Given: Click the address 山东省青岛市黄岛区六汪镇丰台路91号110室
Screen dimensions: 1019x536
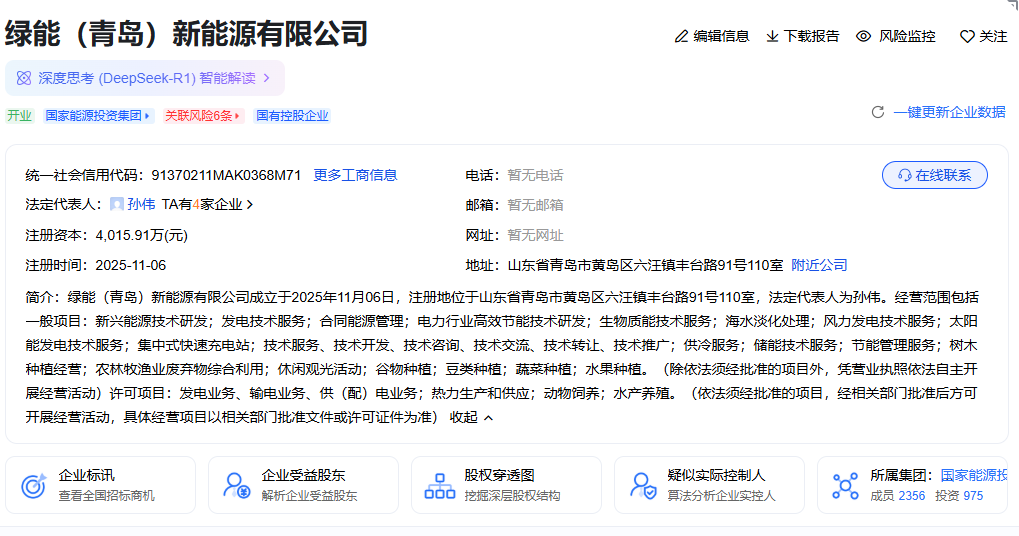Looking at the screenshot, I should (x=645, y=265).
